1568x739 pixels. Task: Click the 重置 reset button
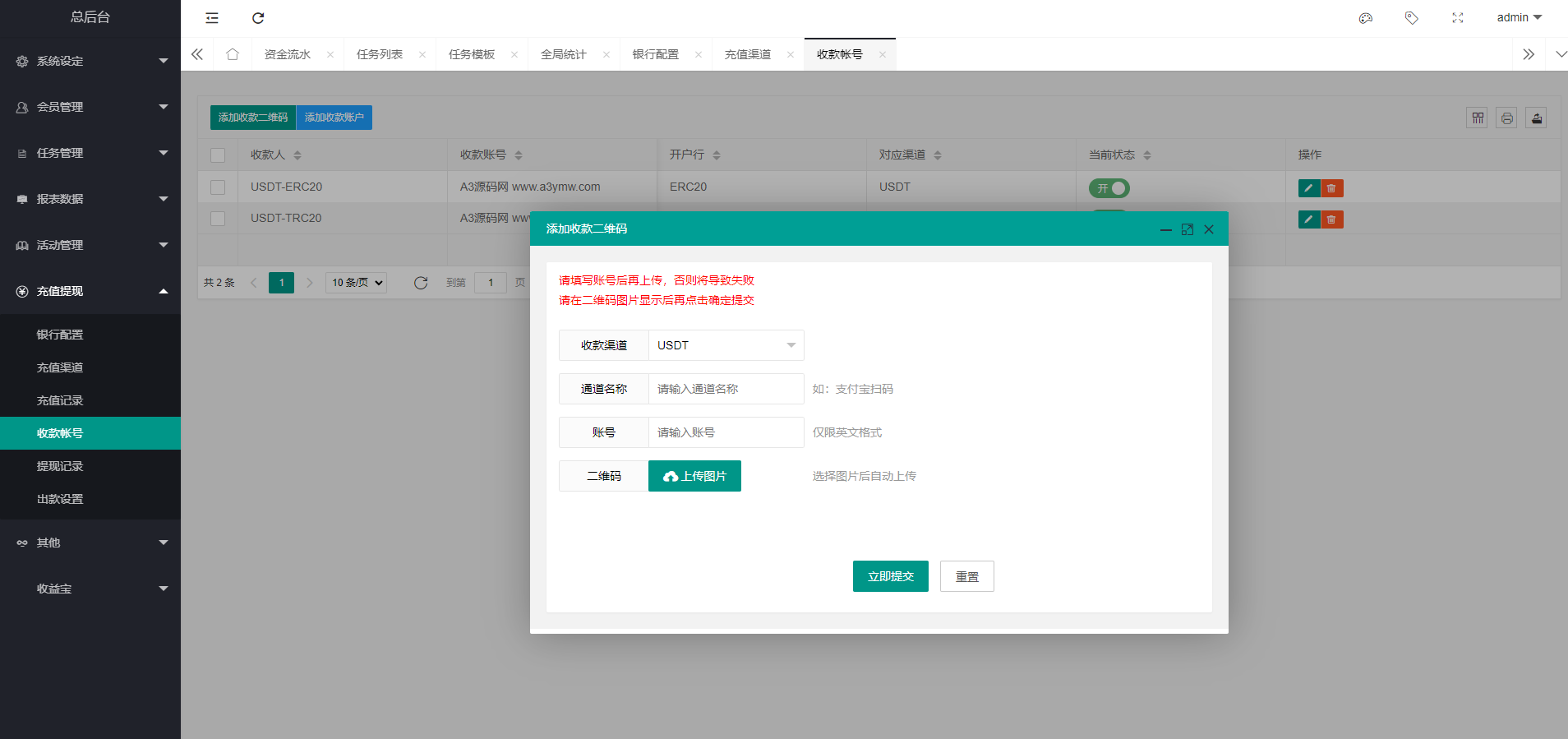(x=967, y=576)
